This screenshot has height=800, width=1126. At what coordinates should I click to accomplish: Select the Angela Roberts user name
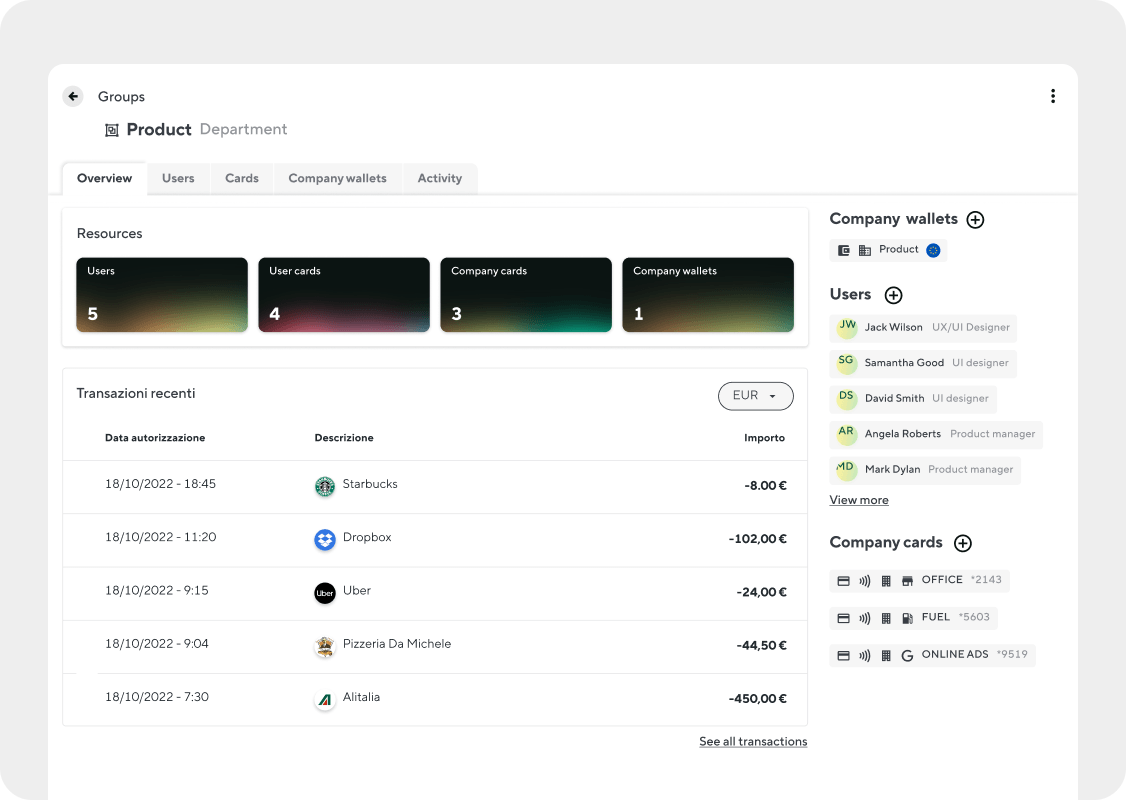[x=903, y=434]
